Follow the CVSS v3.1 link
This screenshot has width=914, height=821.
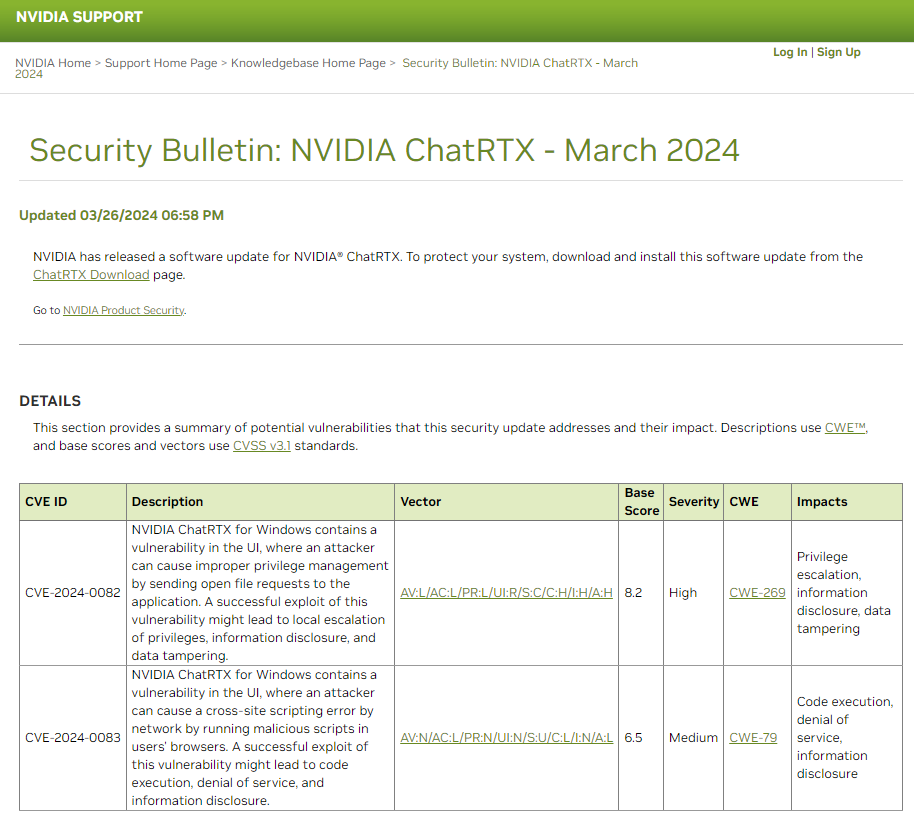click(261, 446)
